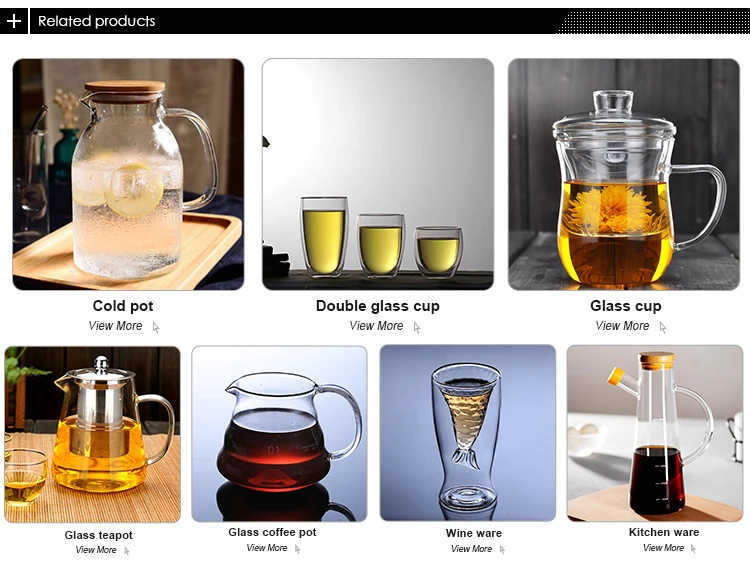750x570 pixels.
Task: Click the Related products header label
Action: 97,21
